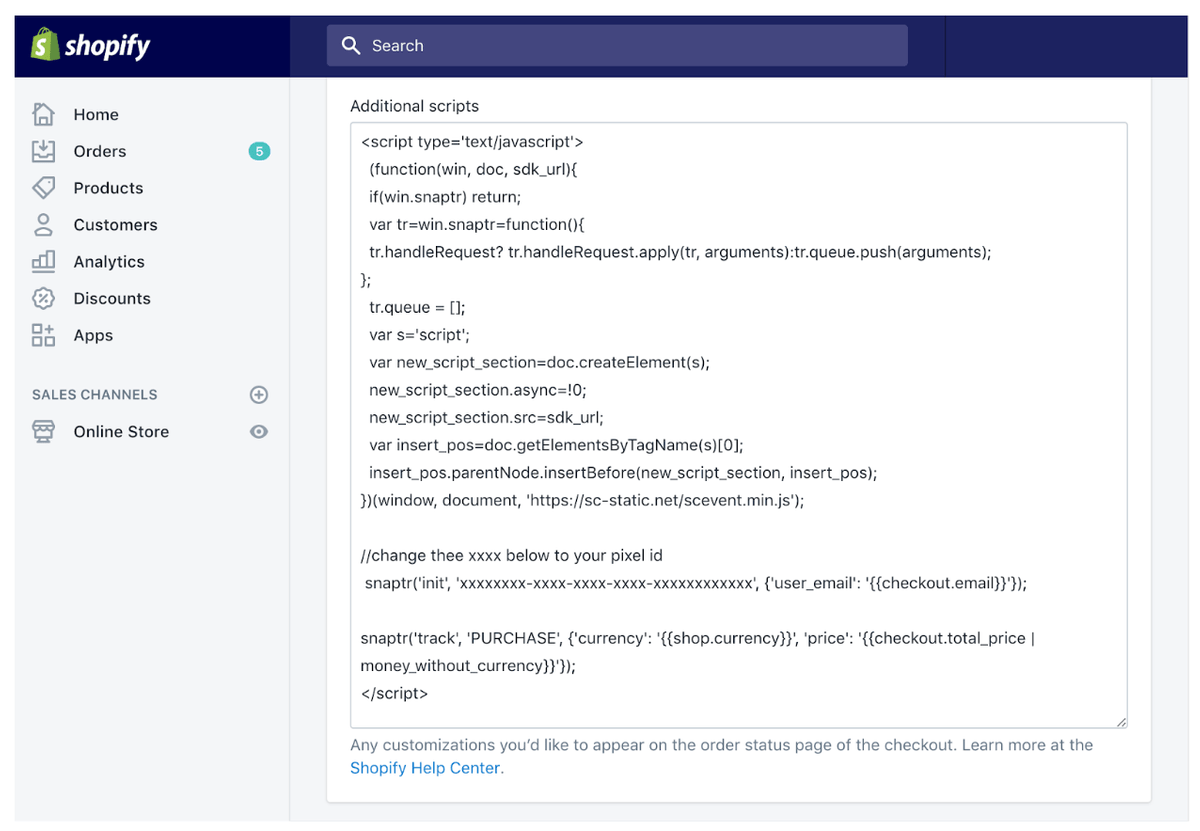Click the "money_without_currency}}'});" line
Viewport: 1200px width, 831px height.
tap(468, 665)
